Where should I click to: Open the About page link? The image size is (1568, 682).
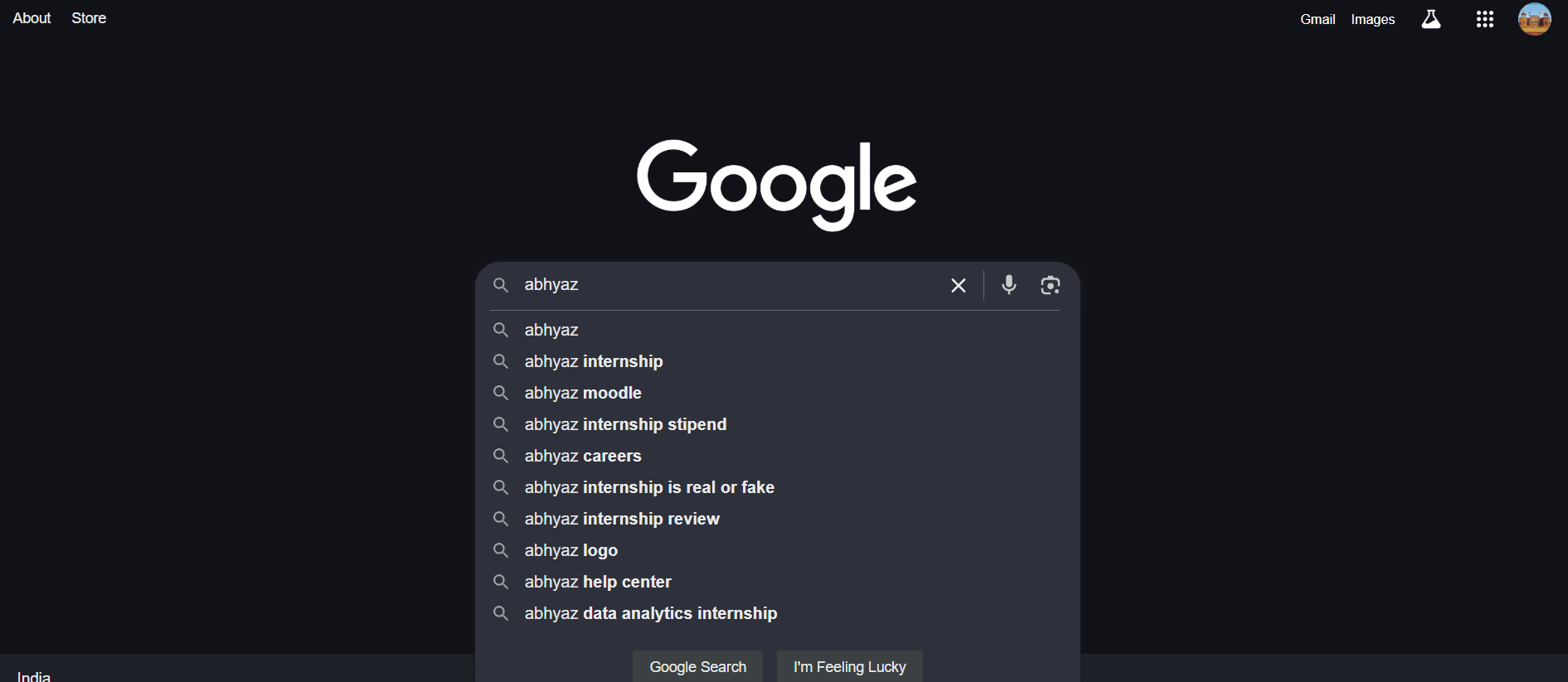[x=32, y=18]
